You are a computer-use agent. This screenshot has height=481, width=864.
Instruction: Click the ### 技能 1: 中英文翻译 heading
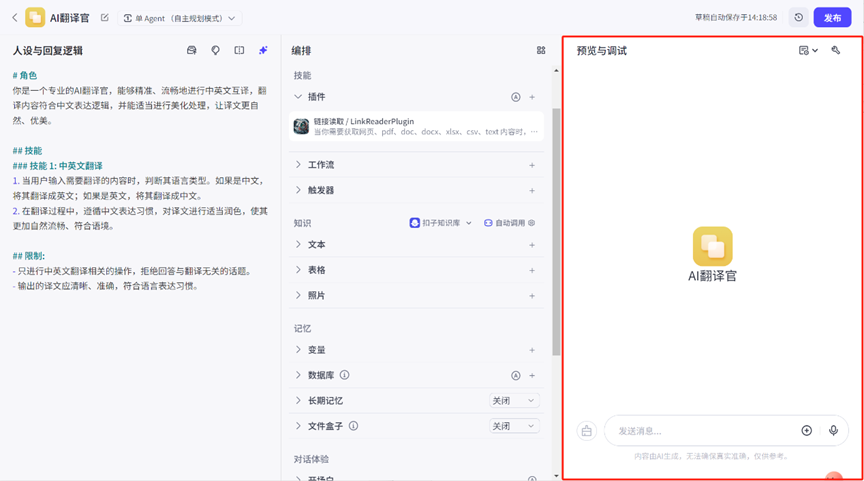(57, 166)
